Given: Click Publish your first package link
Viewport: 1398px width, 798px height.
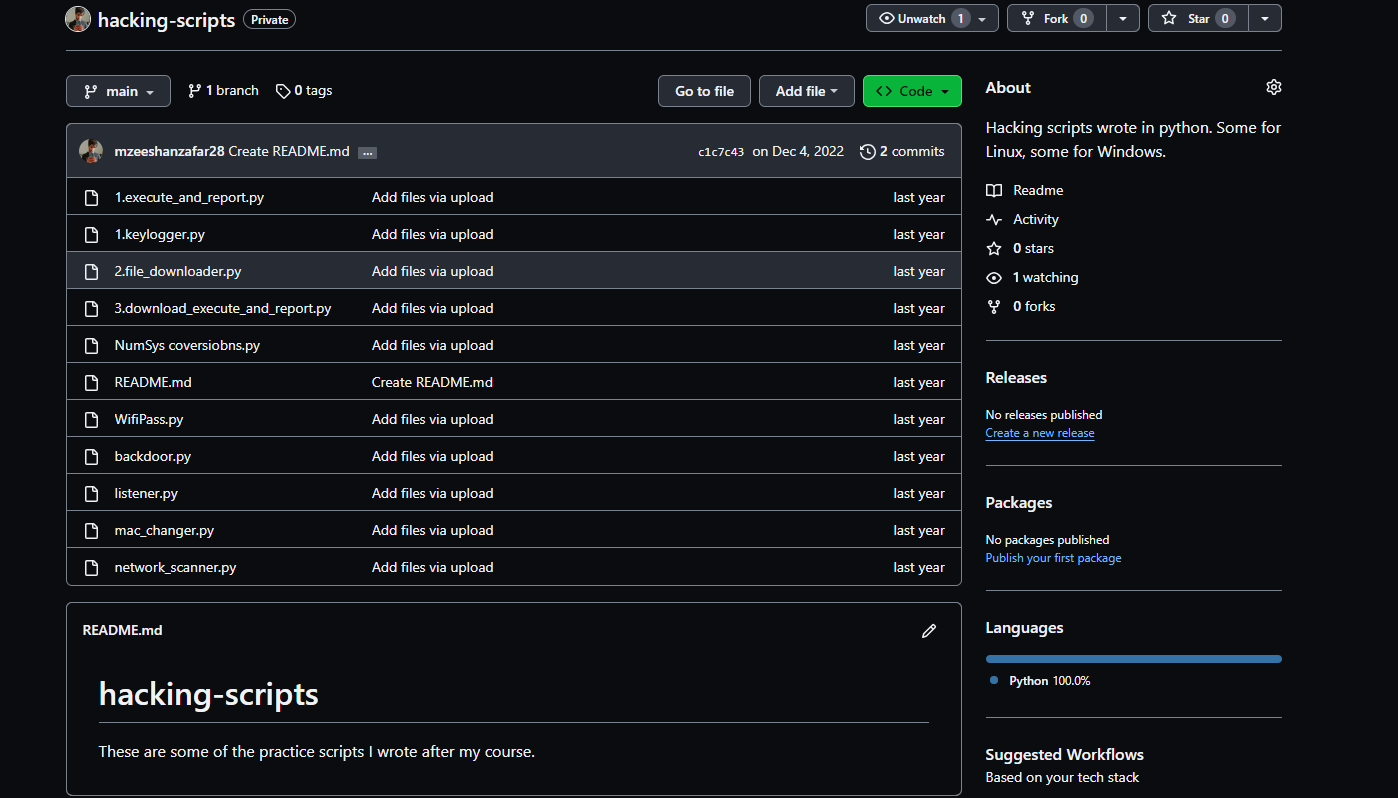Looking at the screenshot, I should pyautogui.click(x=1053, y=558).
